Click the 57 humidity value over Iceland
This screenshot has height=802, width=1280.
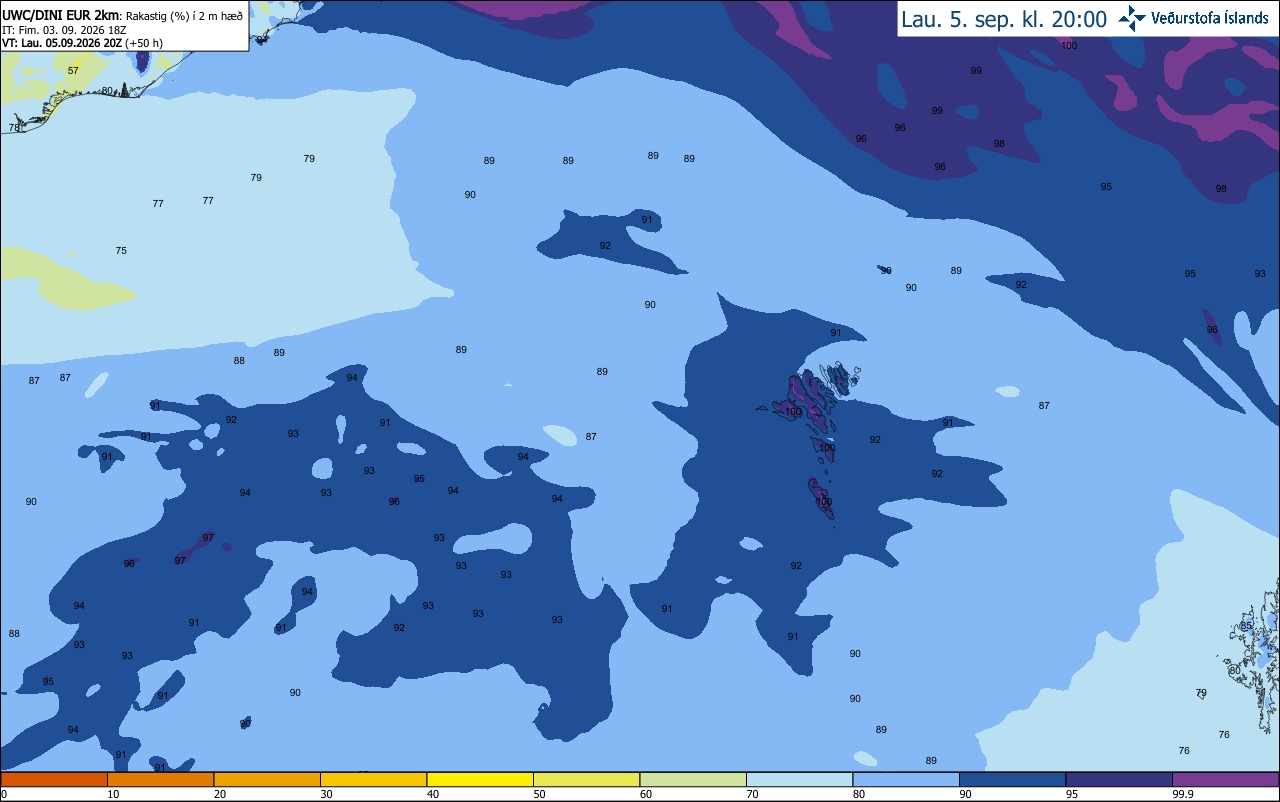pos(73,71)
